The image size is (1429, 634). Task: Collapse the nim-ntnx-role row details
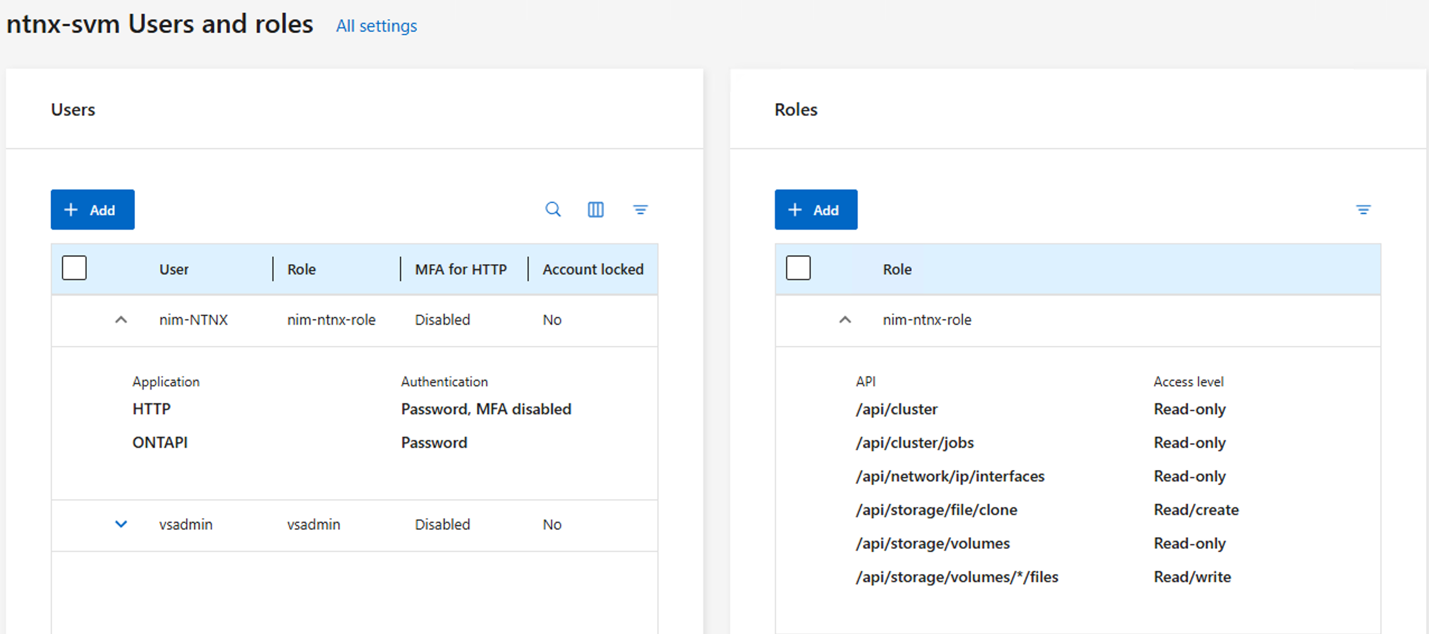(x=845, y=320)
